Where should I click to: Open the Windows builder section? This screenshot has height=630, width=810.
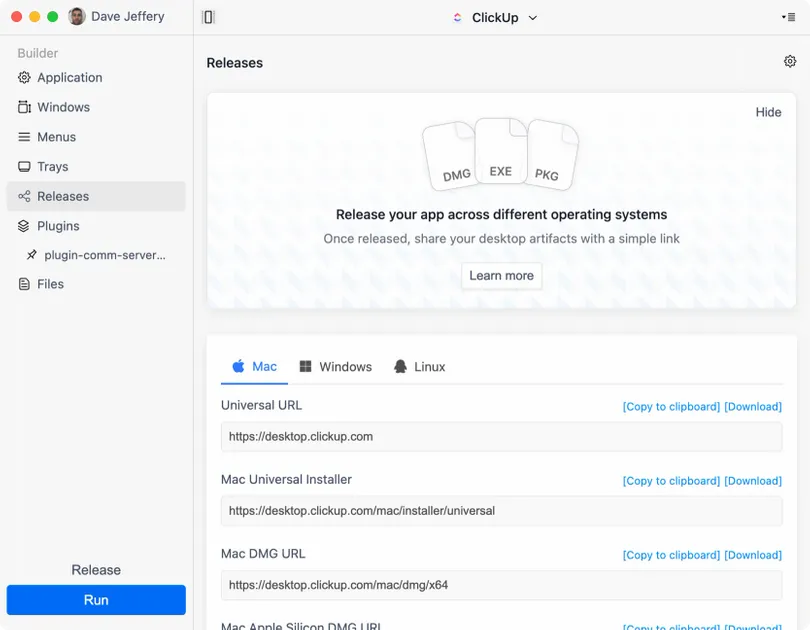point(63,107)
